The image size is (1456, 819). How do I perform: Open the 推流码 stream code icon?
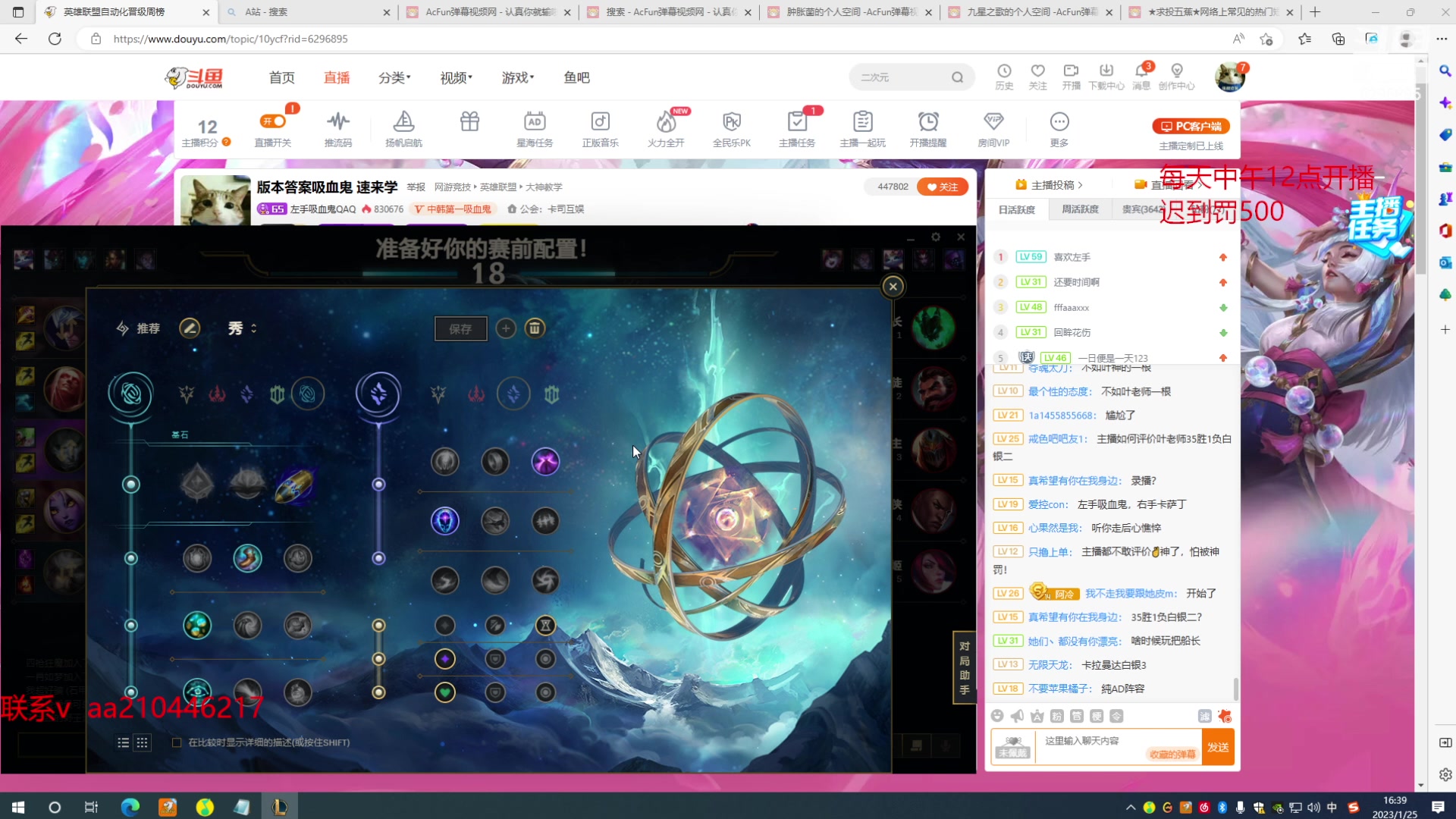click(x=338, y=121)
